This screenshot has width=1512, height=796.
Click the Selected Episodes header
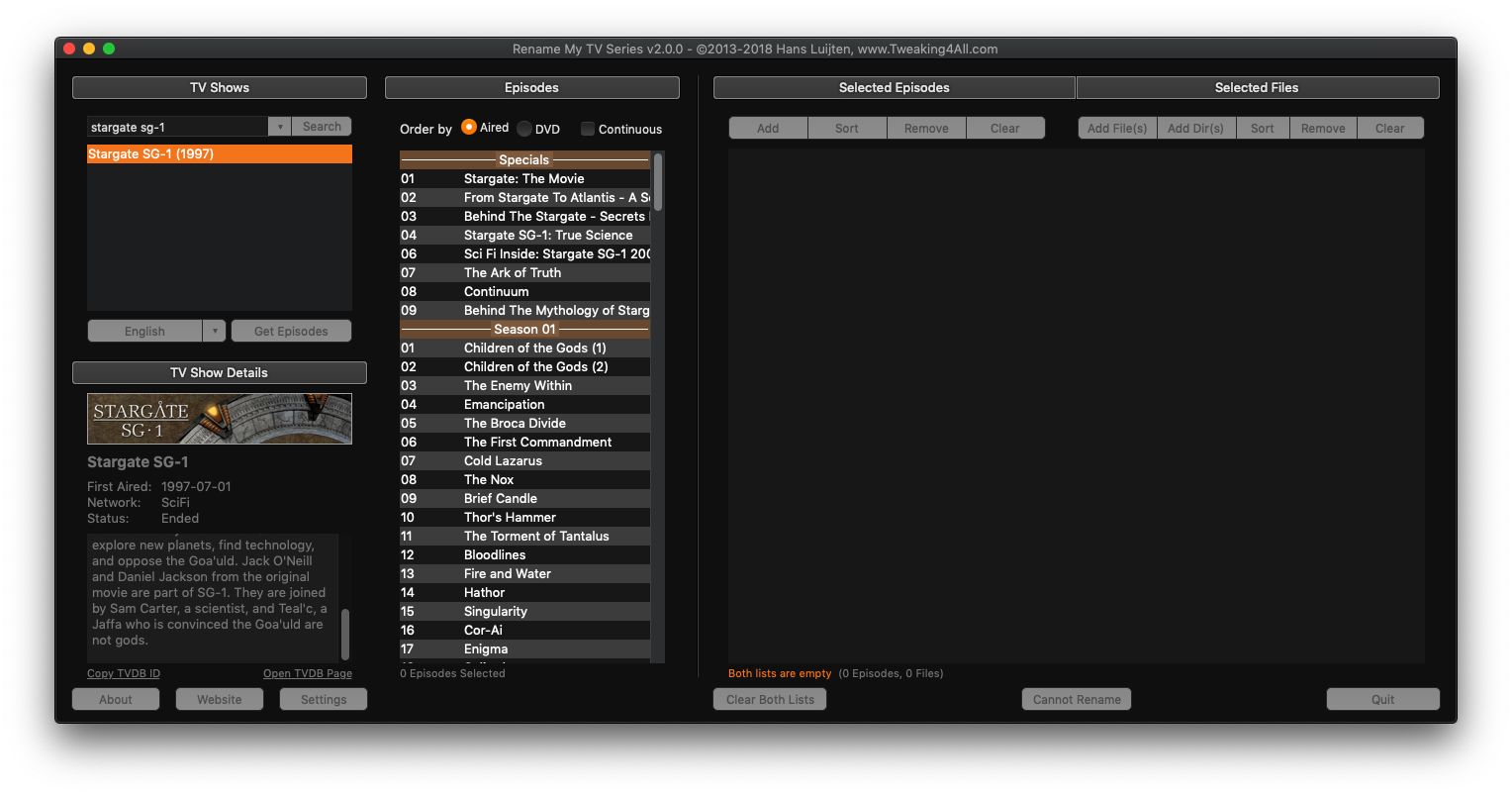click(895, 87)
